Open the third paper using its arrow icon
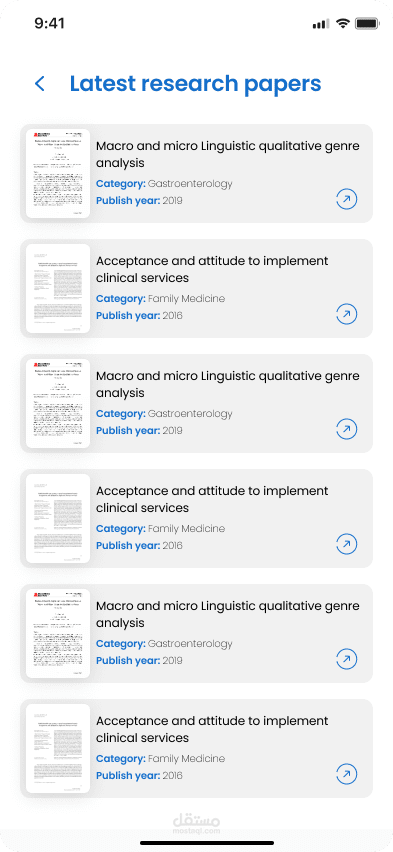 [347, 429]
